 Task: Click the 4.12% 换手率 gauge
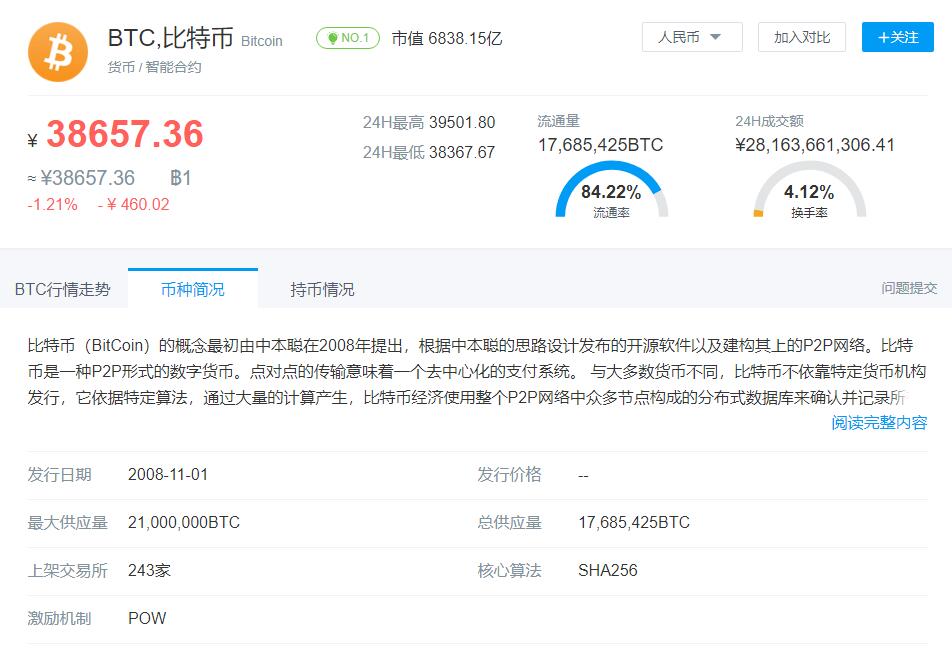click(809, 190)
